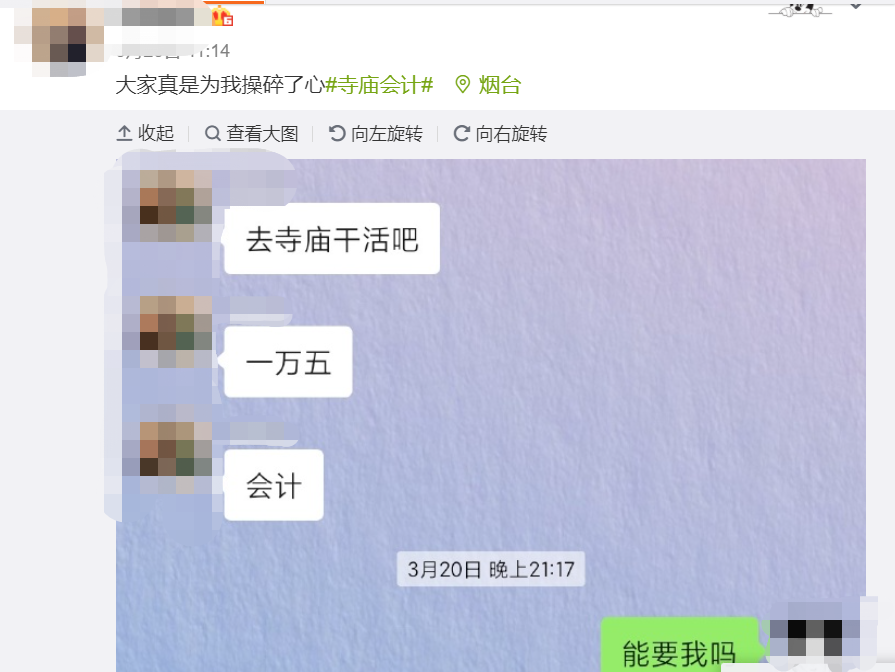Click the upload arrow icon beside 收起
Image resolution: width=895 pixels, height=672 pixels.
[124, 134]
